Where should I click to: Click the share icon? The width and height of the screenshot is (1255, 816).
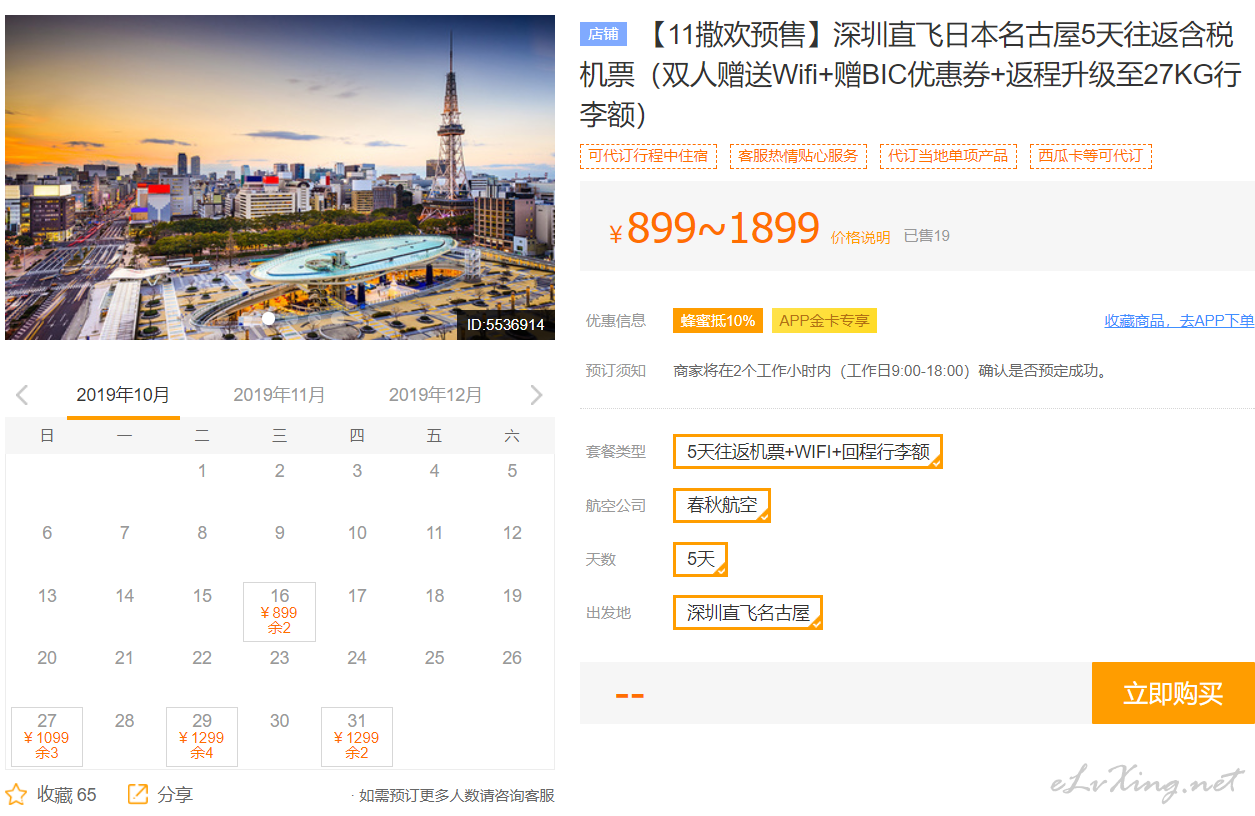click(x=138, y=795)
